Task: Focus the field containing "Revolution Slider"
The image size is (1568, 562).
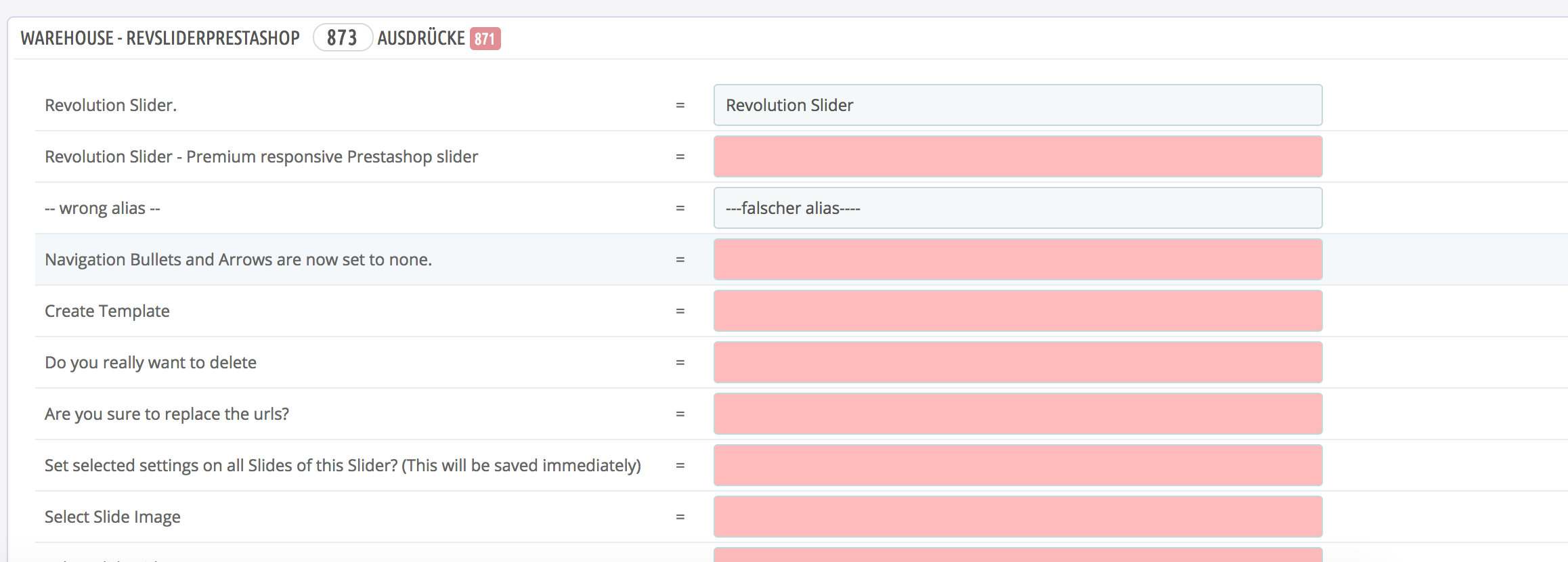Action: 1018,105
